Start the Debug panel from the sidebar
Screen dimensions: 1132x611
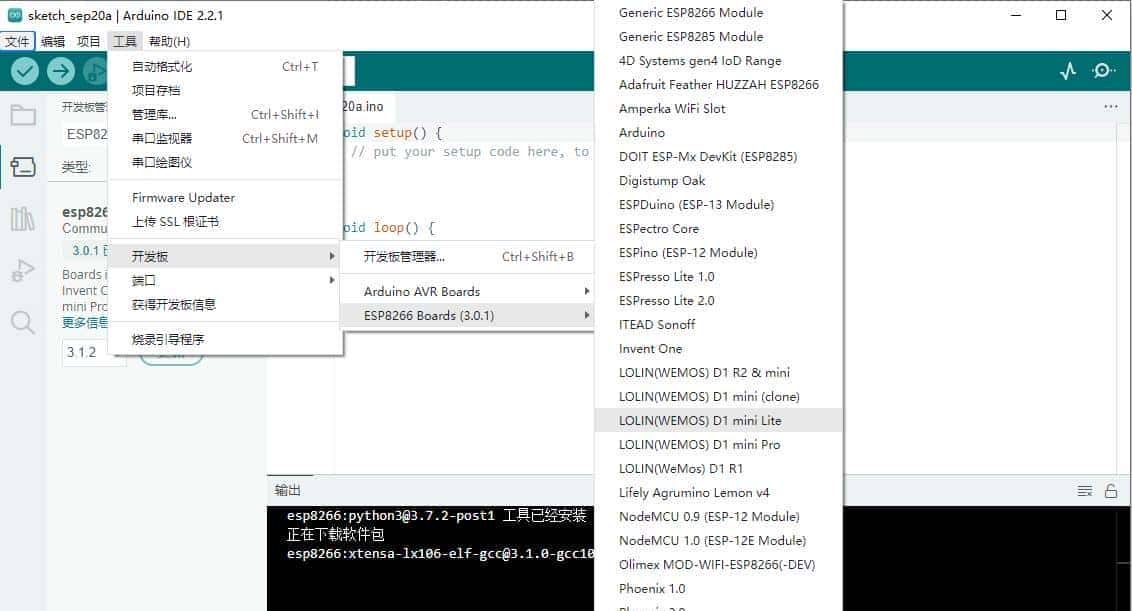(22, 270)
